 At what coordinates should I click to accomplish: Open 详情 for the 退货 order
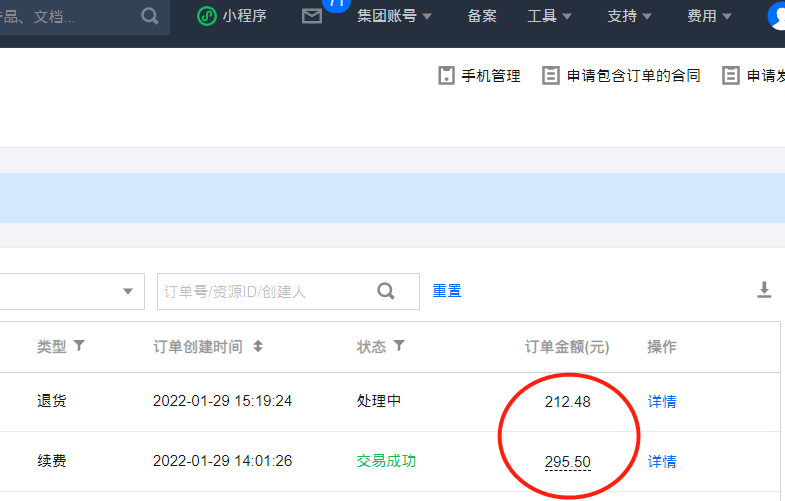click(662, 401)
